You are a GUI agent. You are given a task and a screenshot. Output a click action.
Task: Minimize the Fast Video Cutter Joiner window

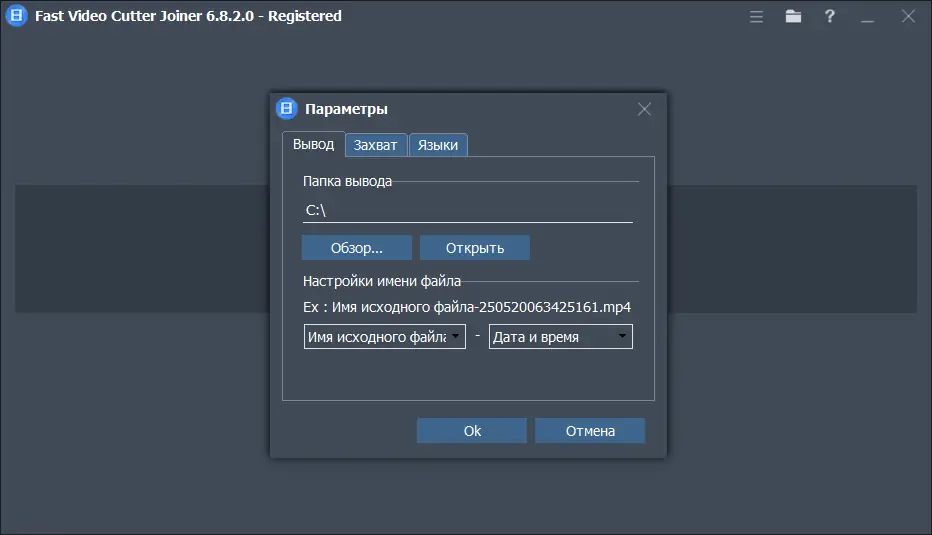point(867,16)
